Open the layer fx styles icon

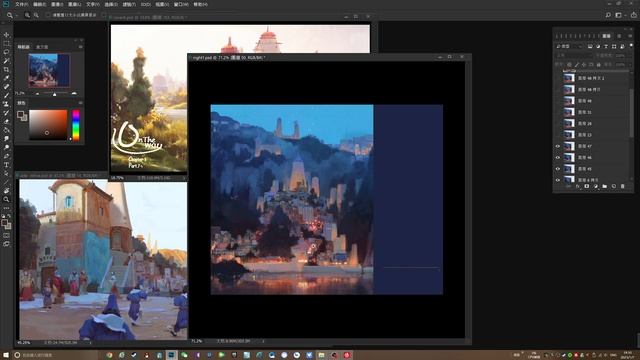point(578,186)
